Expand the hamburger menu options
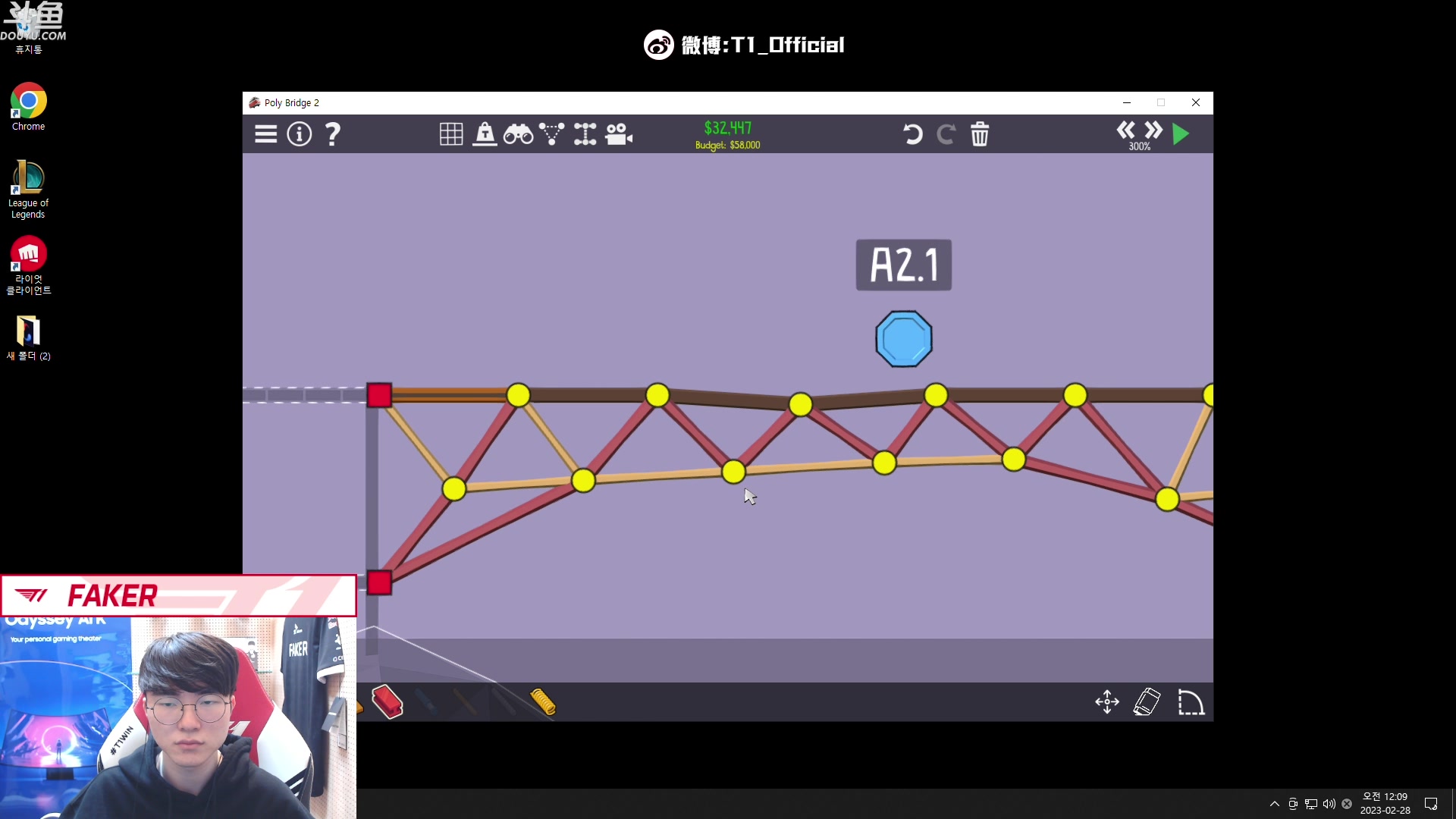 266,133
